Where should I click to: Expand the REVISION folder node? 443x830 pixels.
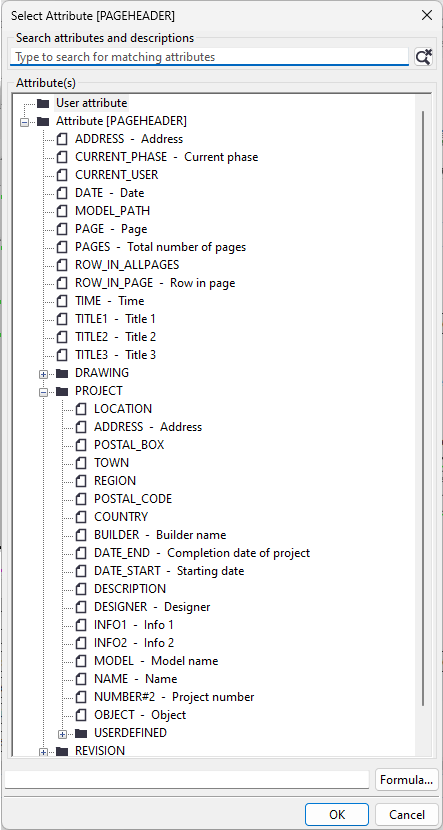[x=43, y=752]
